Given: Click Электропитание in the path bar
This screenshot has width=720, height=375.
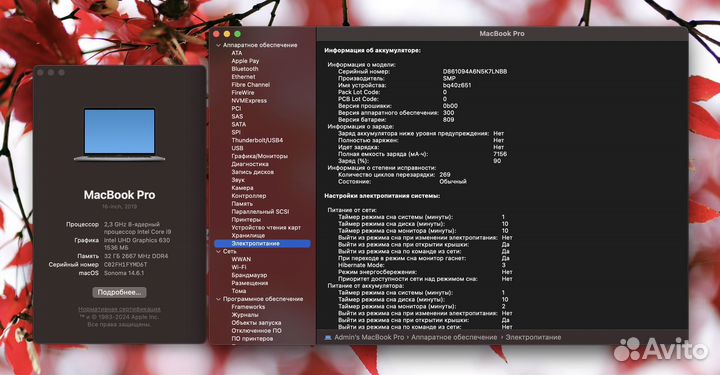Looking at the screenshot, I should (x=533, y=337).
